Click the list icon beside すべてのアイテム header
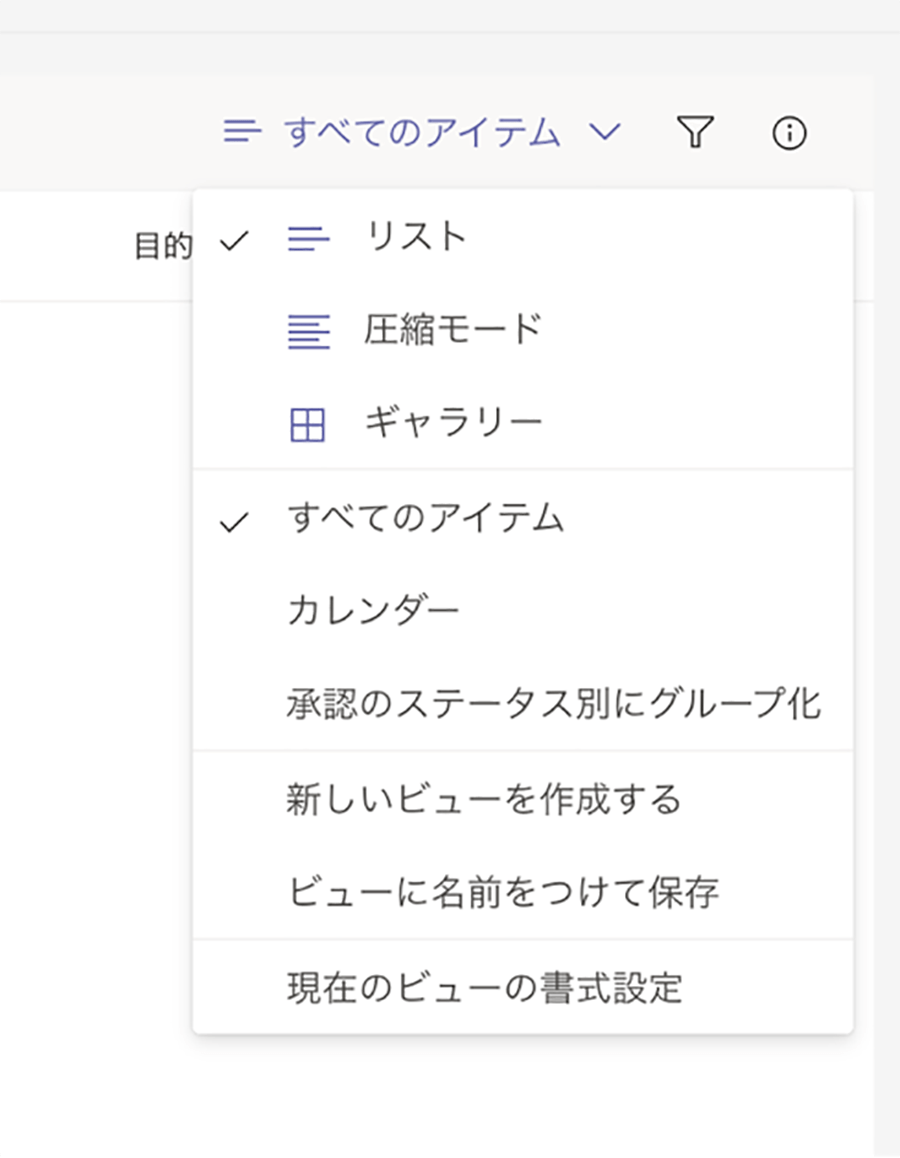This screenshot has height=1158, width=900. [242, 132]
